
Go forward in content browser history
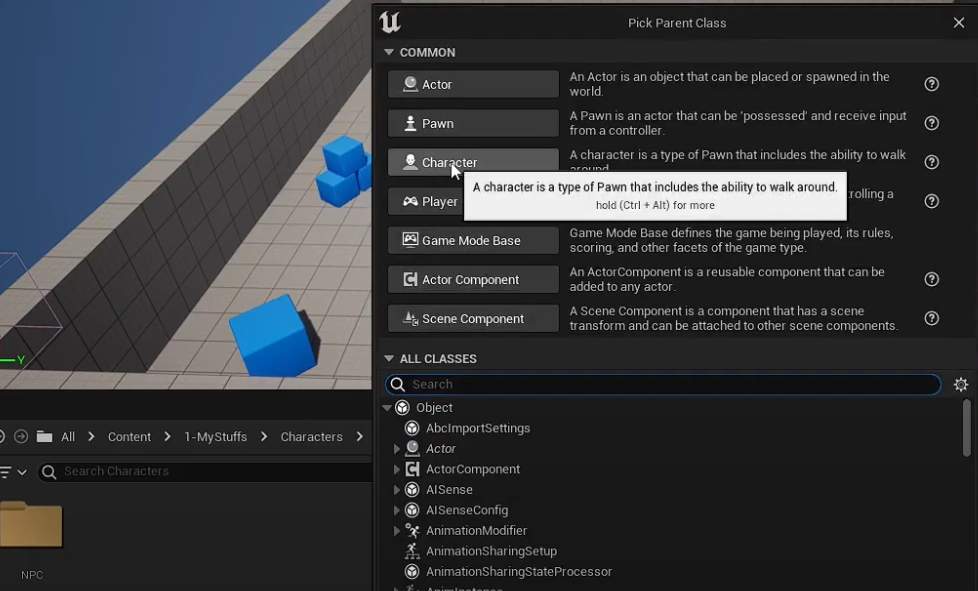coord(21,436)
